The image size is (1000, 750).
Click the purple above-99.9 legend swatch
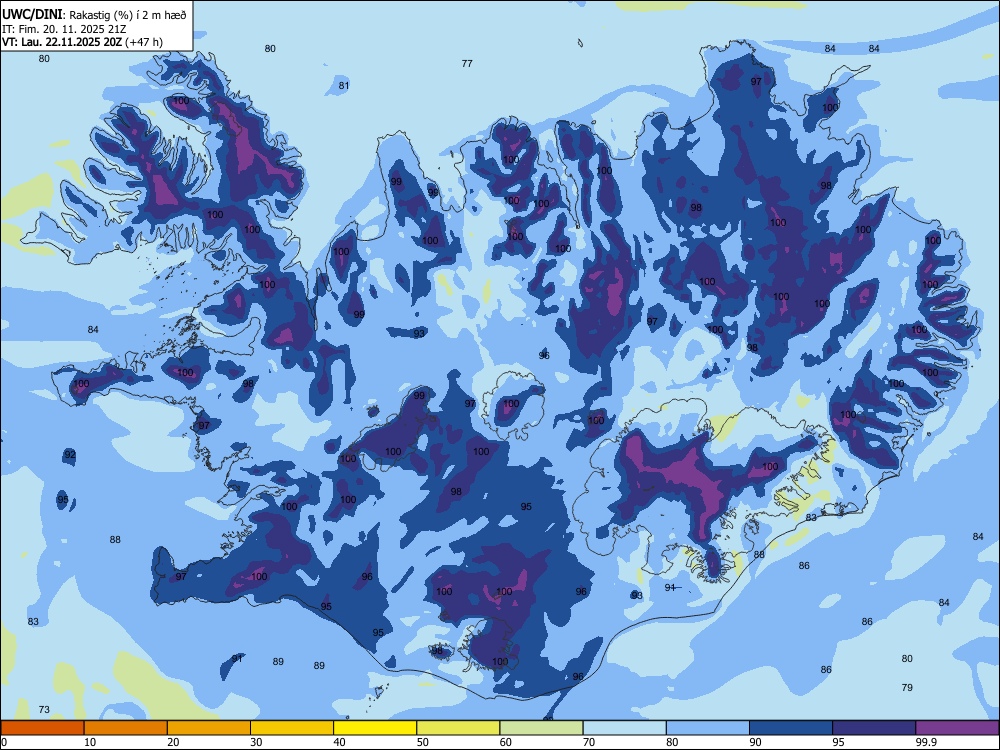(x=957, y=728)
